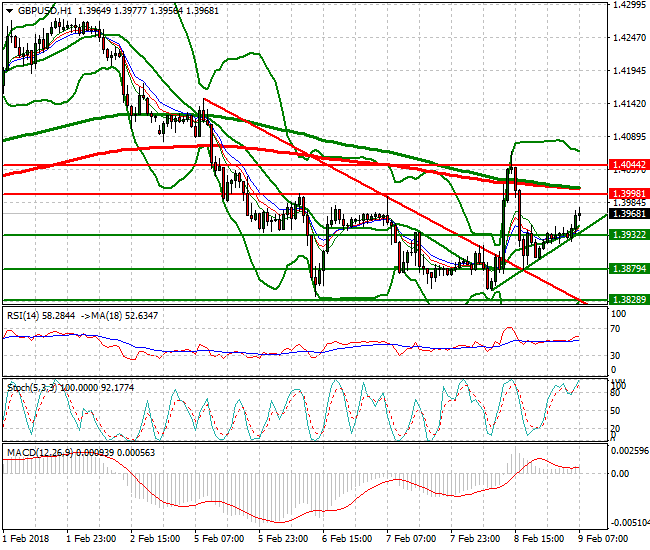Click the 1.39845 price scale value
Screen dimensions: 650x550
630,203
